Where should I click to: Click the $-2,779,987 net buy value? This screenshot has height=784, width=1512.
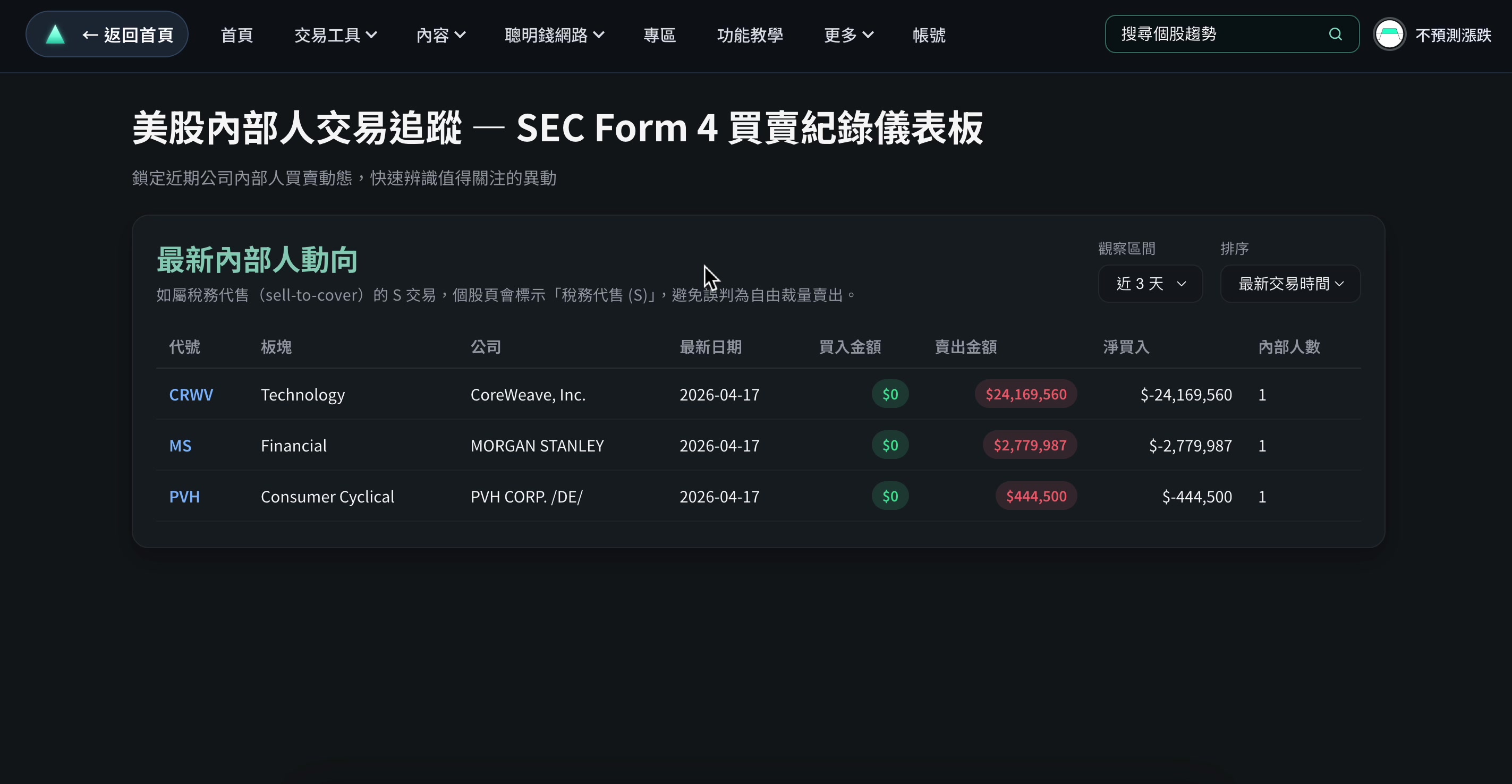(x=1191, y=446)
